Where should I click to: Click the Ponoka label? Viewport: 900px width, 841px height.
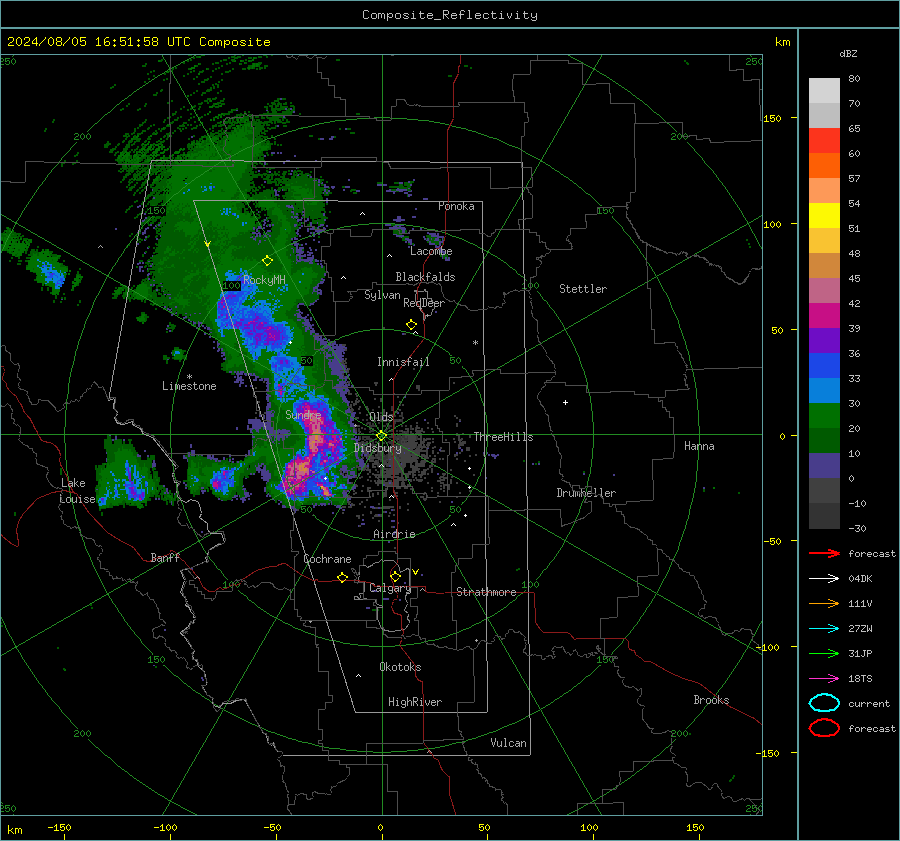click(456, 206)
